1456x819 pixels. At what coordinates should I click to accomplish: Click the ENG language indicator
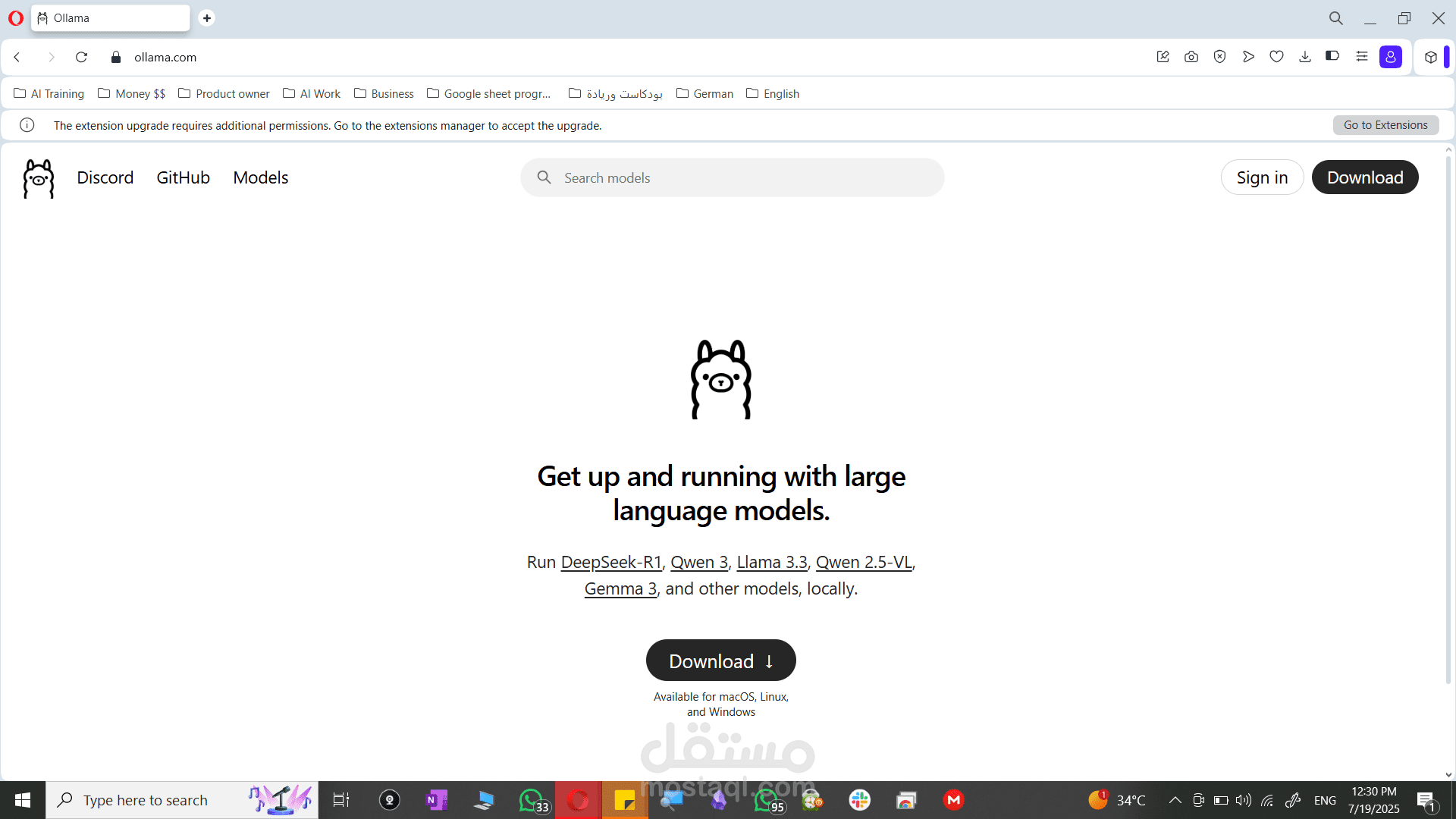tap(1325, 801)
